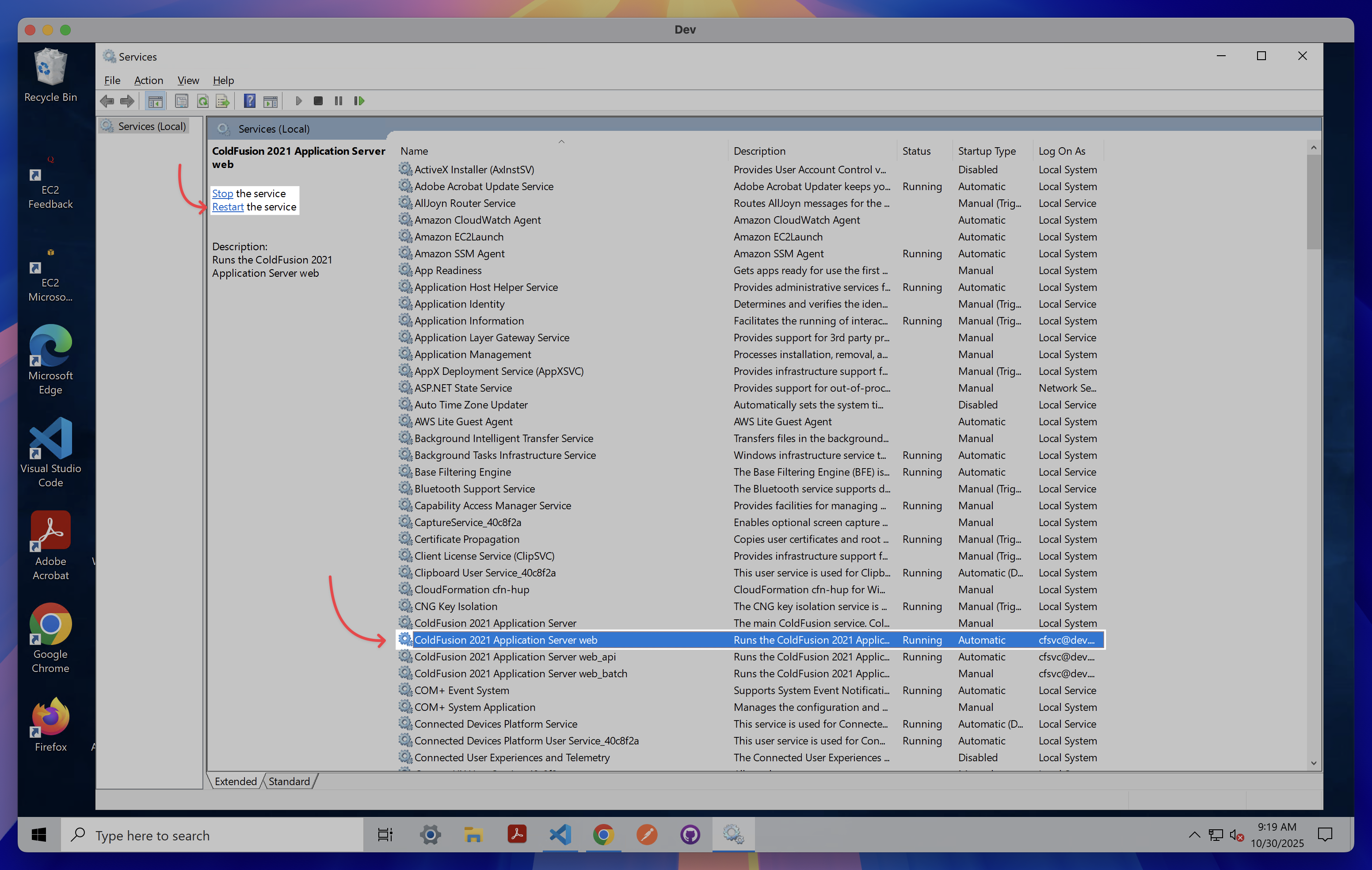
Task: Expand the hidden icons chevron in system tray
Action: (1194, 835)
